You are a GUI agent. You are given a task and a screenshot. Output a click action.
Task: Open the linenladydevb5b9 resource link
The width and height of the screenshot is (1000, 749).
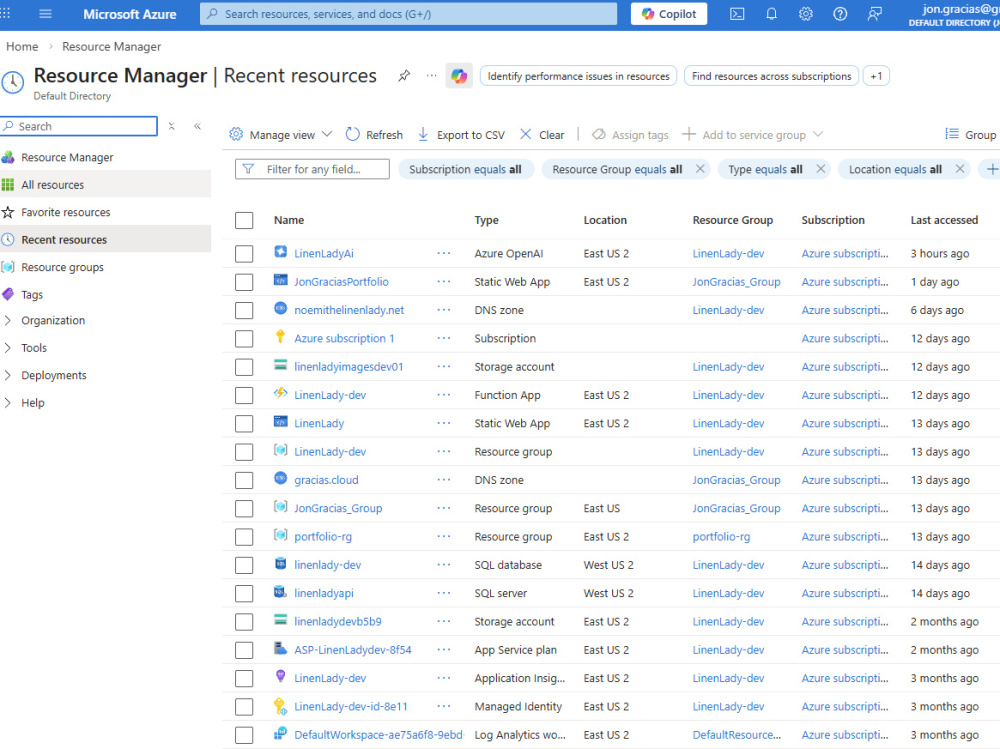(337, 621)
